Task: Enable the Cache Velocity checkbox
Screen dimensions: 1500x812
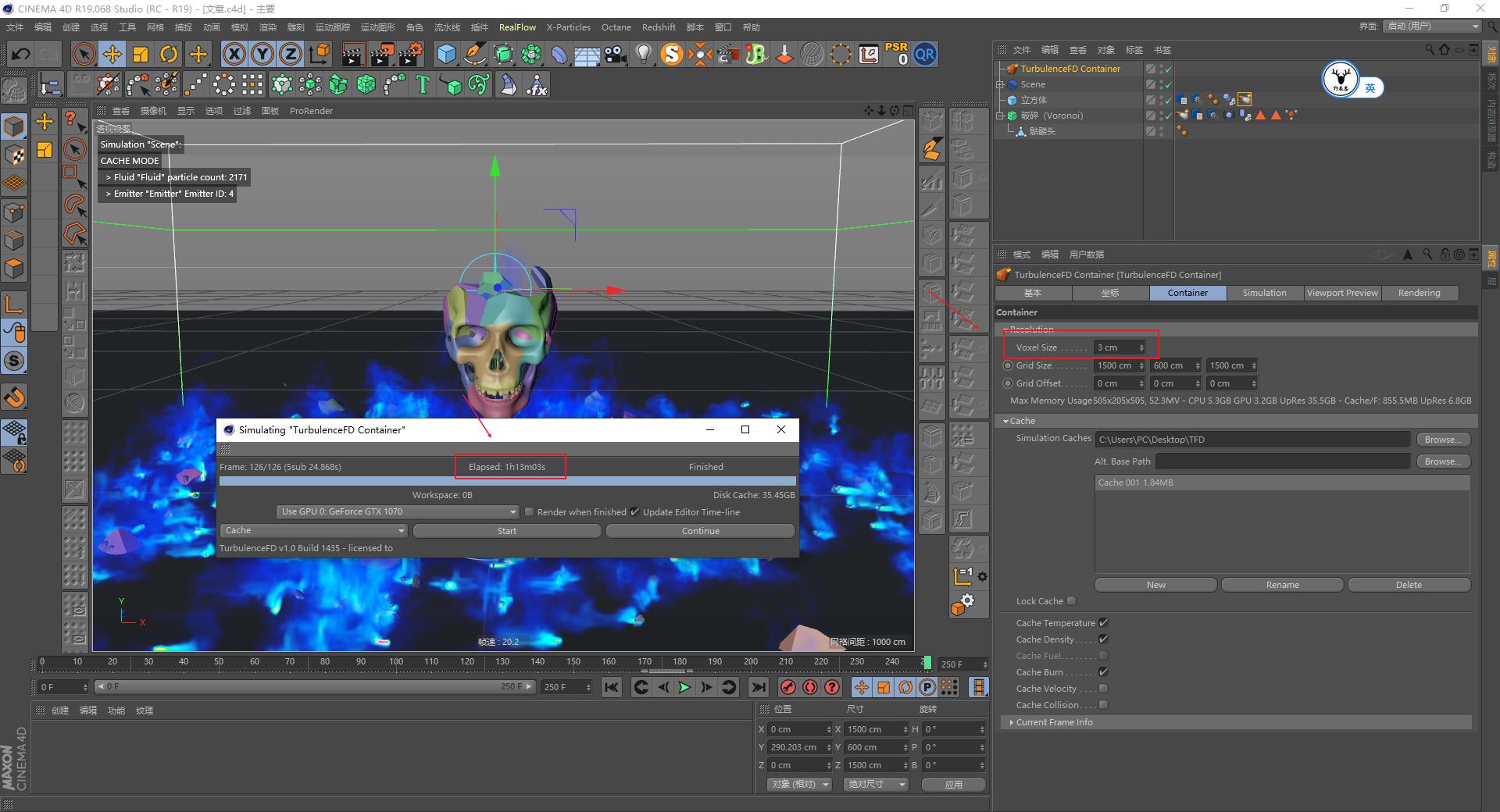Action: [1103, 689]
